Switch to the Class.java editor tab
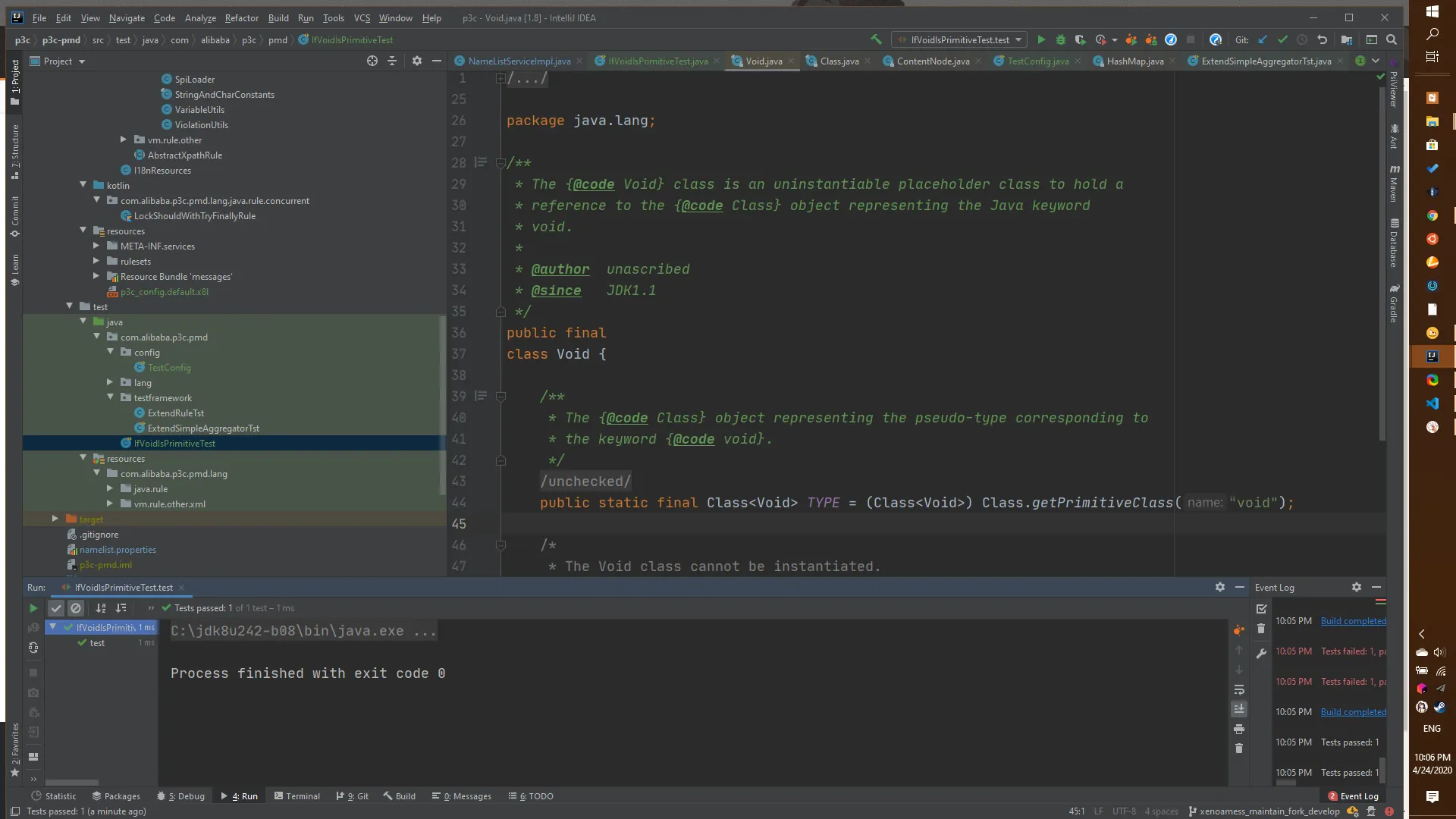Image resolution: width=1456 pixels, height=819 pixels. coord(839,61)
